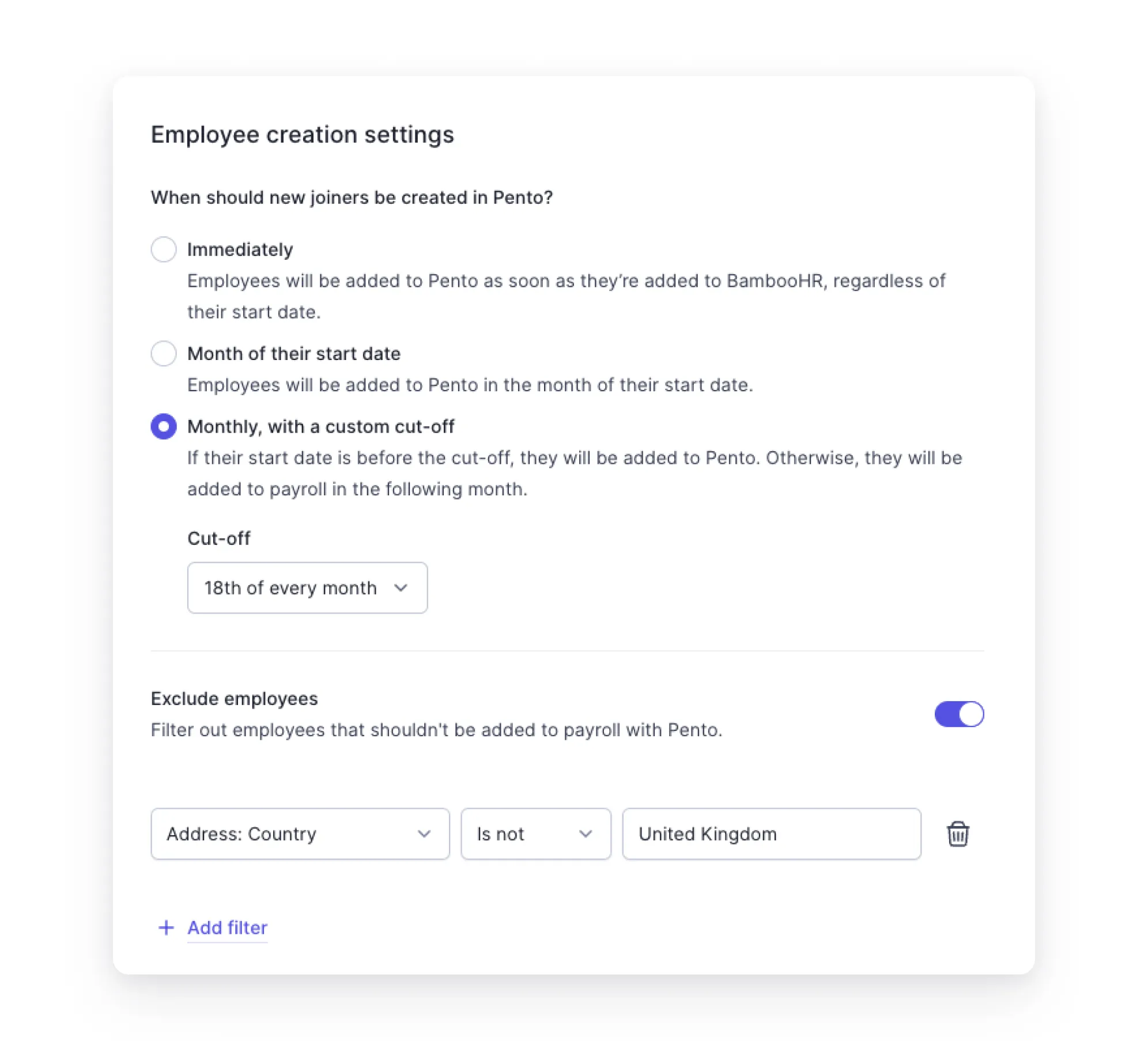Screen dimensions: 1148x1053
Task: Disable the Exclude employees toggle switch
Action: click(x=958, y=714)
